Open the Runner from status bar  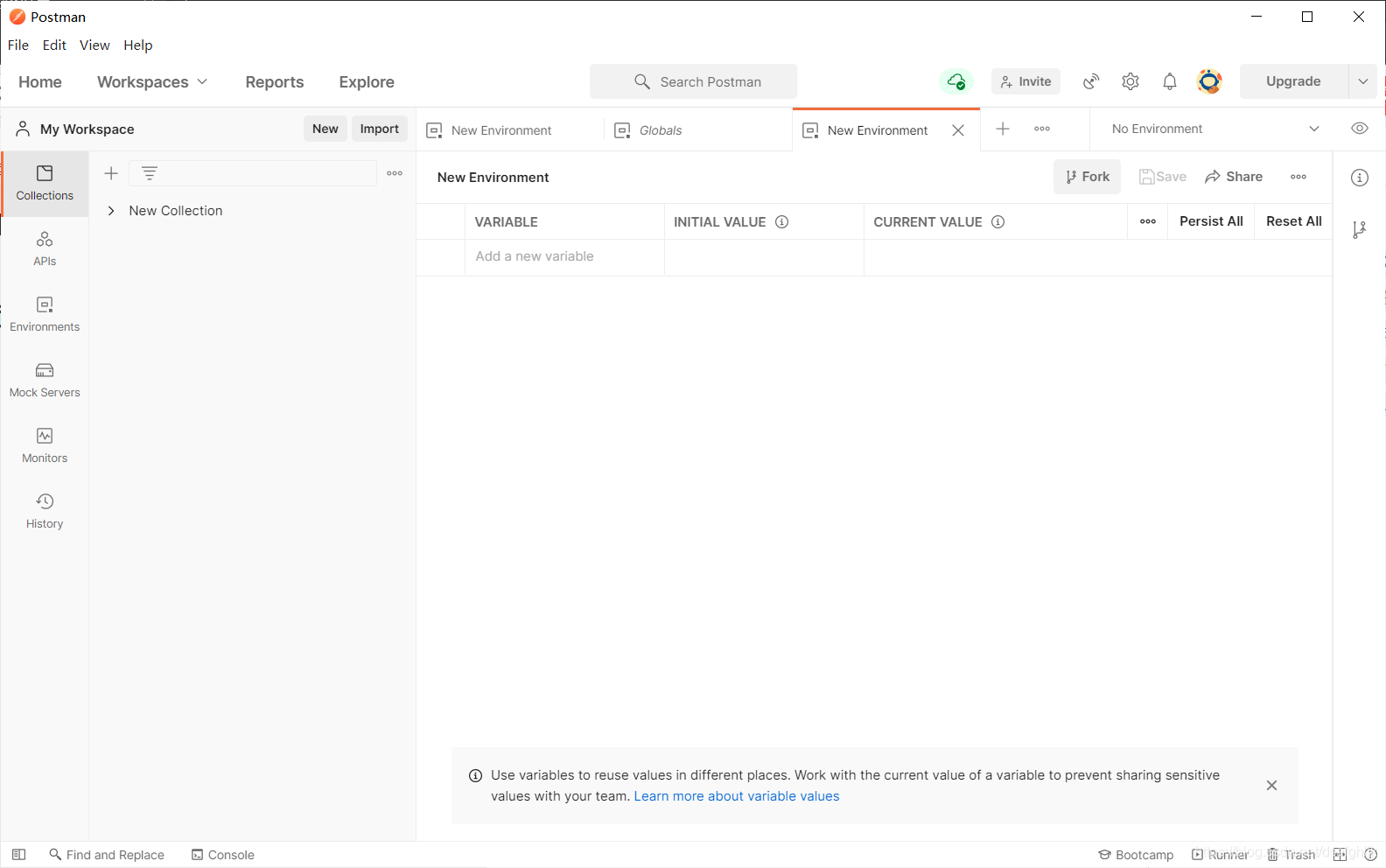point(1220,855)
